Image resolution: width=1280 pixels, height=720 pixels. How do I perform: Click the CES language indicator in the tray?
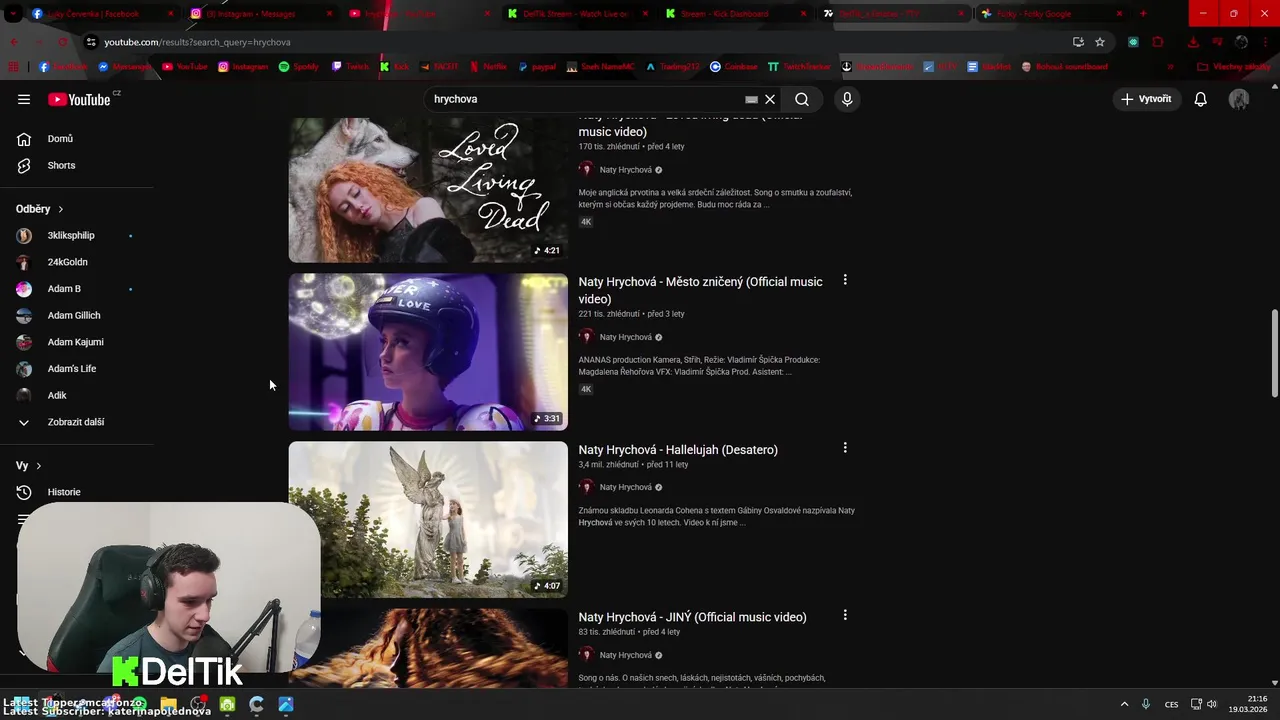tap(1171, 704)
